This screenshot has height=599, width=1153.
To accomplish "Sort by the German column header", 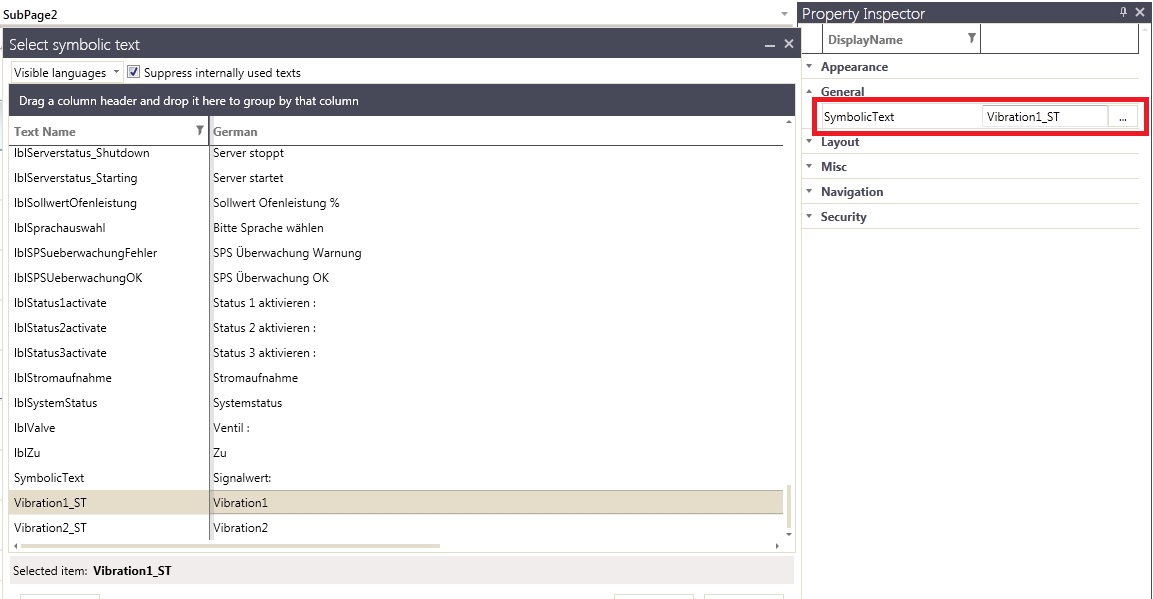I will click(x=236, y=131).
